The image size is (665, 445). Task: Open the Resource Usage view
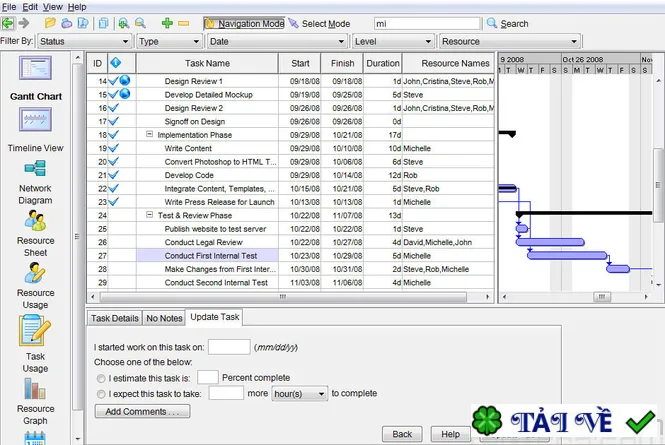pos(35,273)
